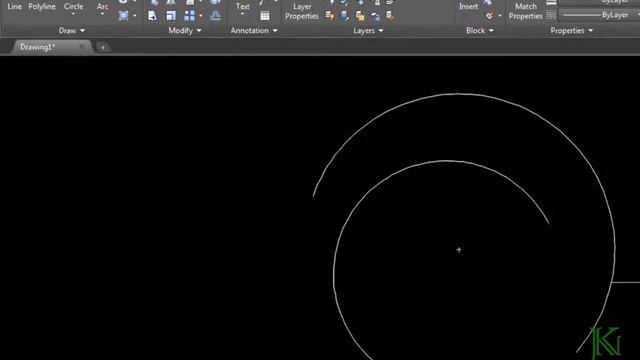640x360 pixels.
Task: Open a new drawing tab with plus
Action: 103,48
